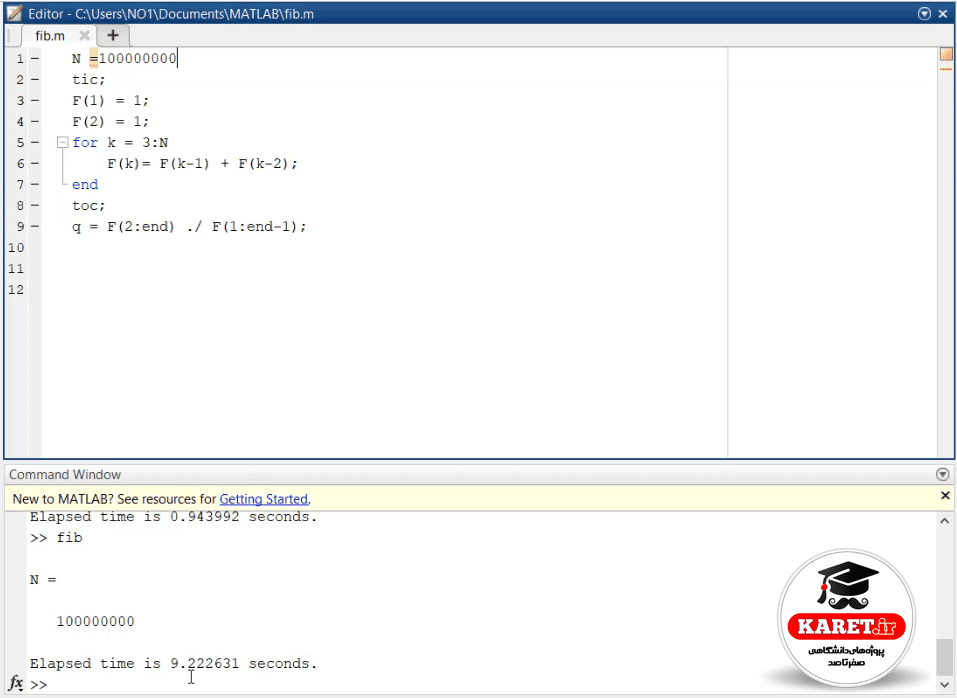Click line number 10 in the editor
This screenshot has height=698, width=957.
point(16,248)
